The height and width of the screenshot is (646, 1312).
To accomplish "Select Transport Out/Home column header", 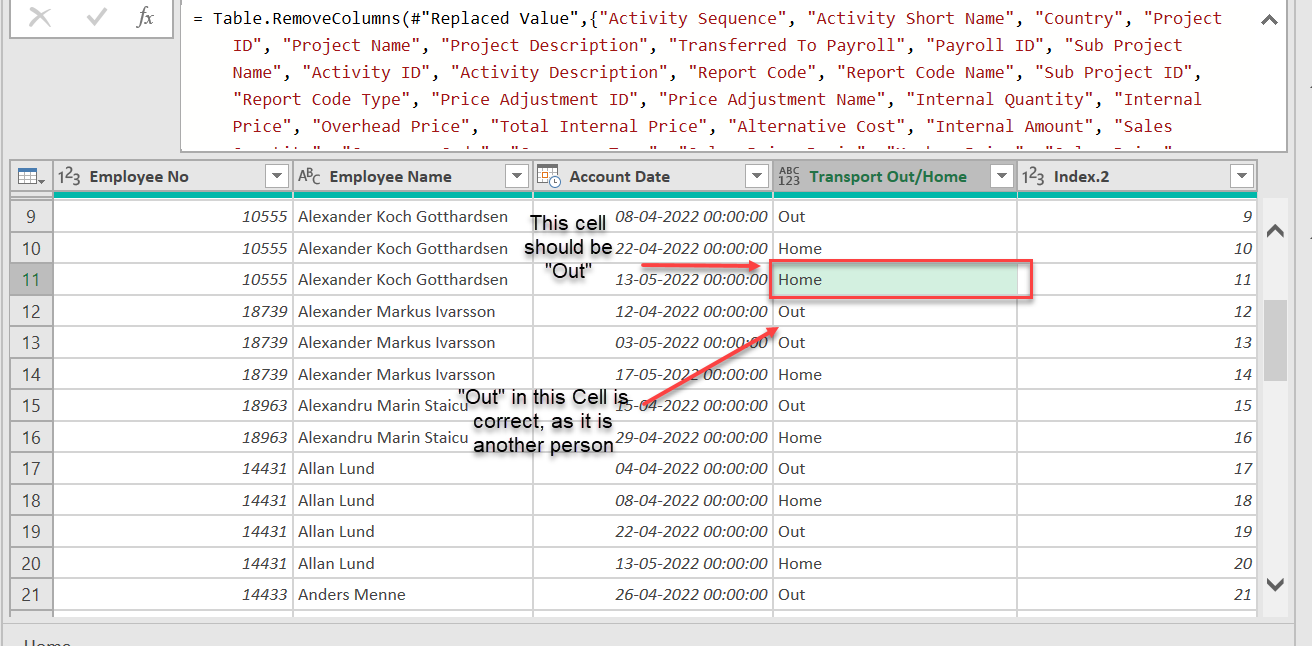I will click(895, 176).
